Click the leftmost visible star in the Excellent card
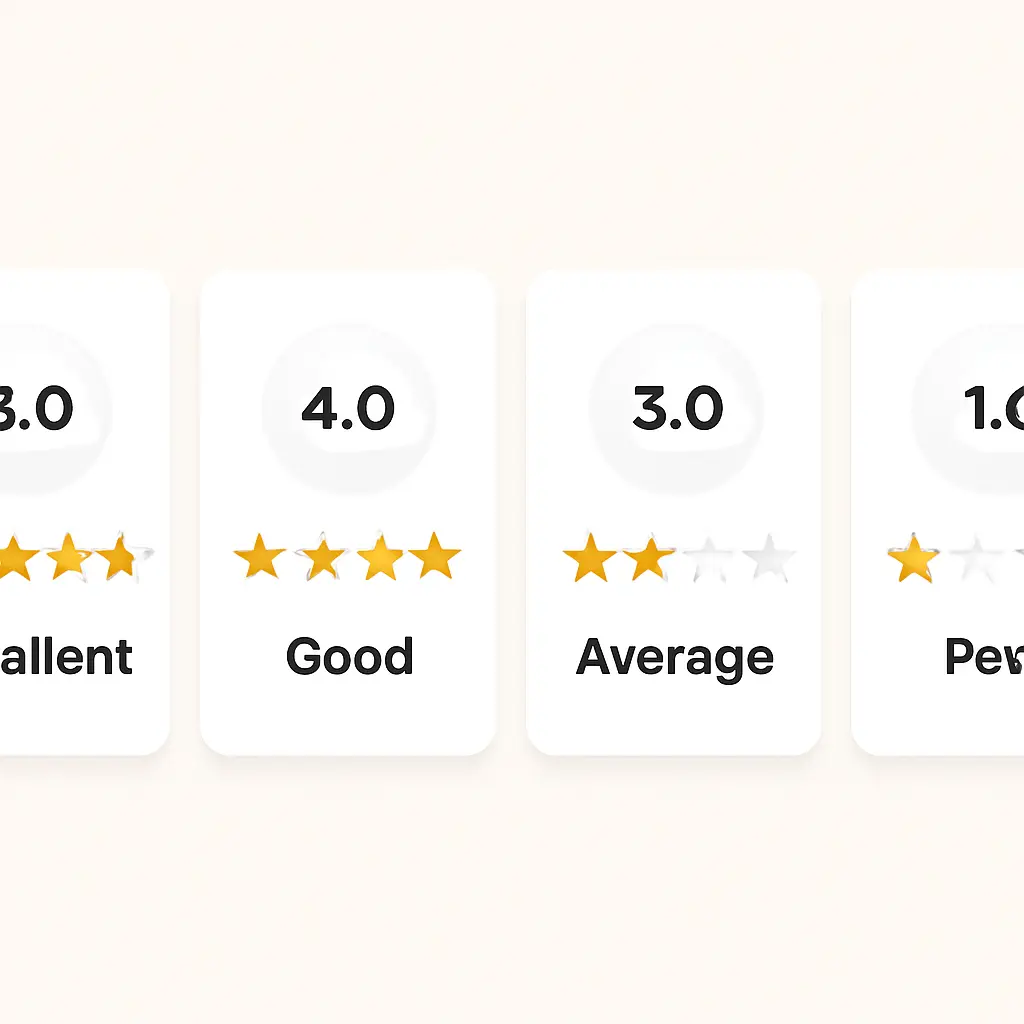Image resolution: width=1024 pixels, height=1024 pixels. tap(14, 557)
